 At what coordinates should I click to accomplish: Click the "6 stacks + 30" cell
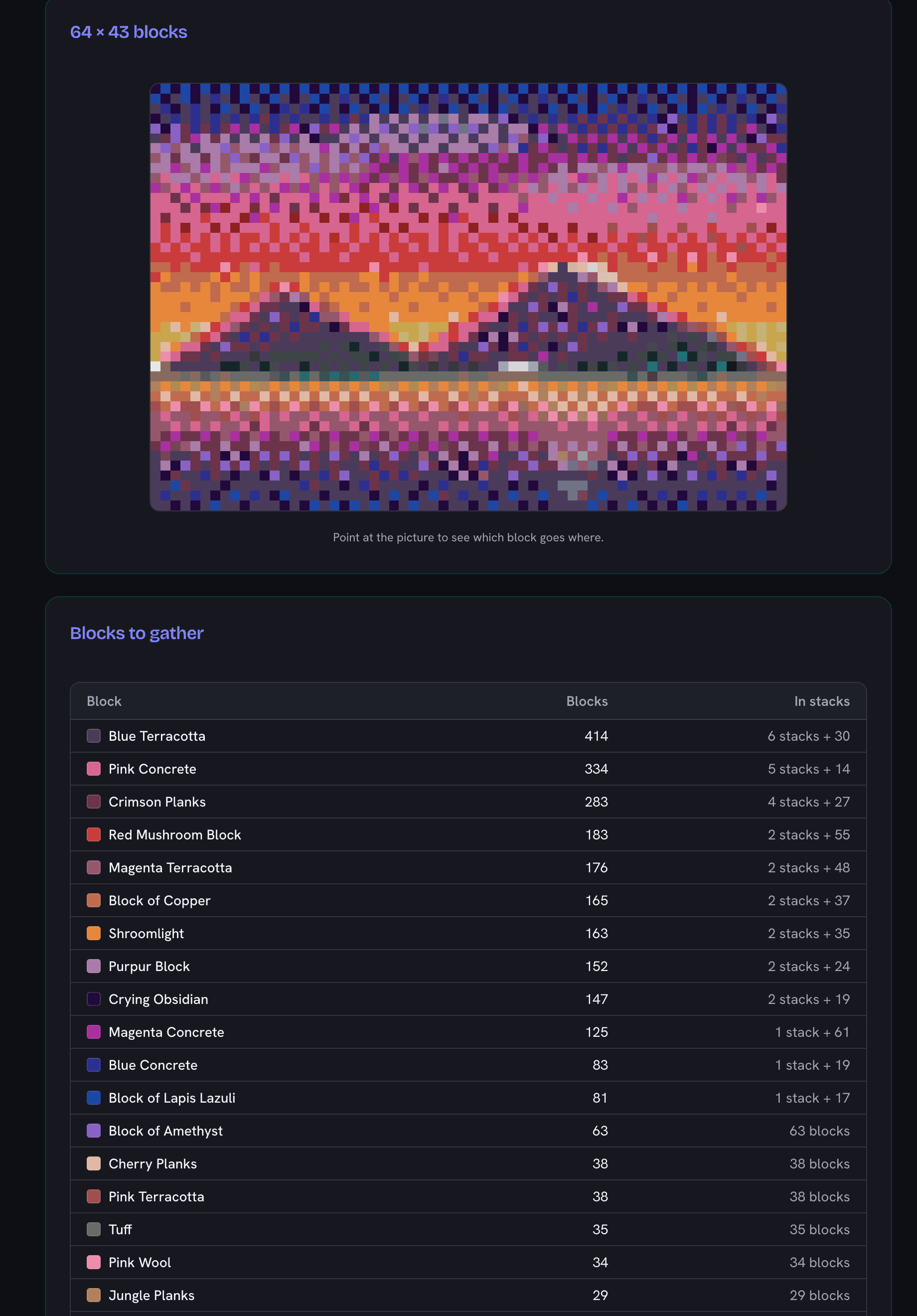809,736
